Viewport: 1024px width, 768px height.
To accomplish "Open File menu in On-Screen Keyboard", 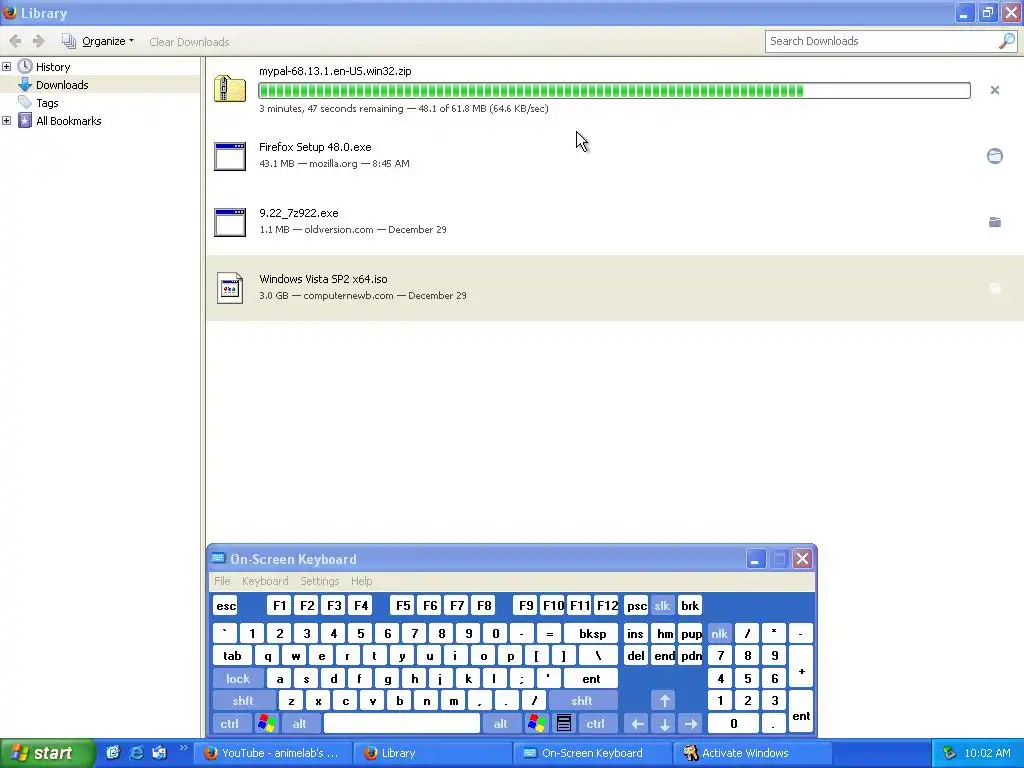I will click(x=222, y=581).
